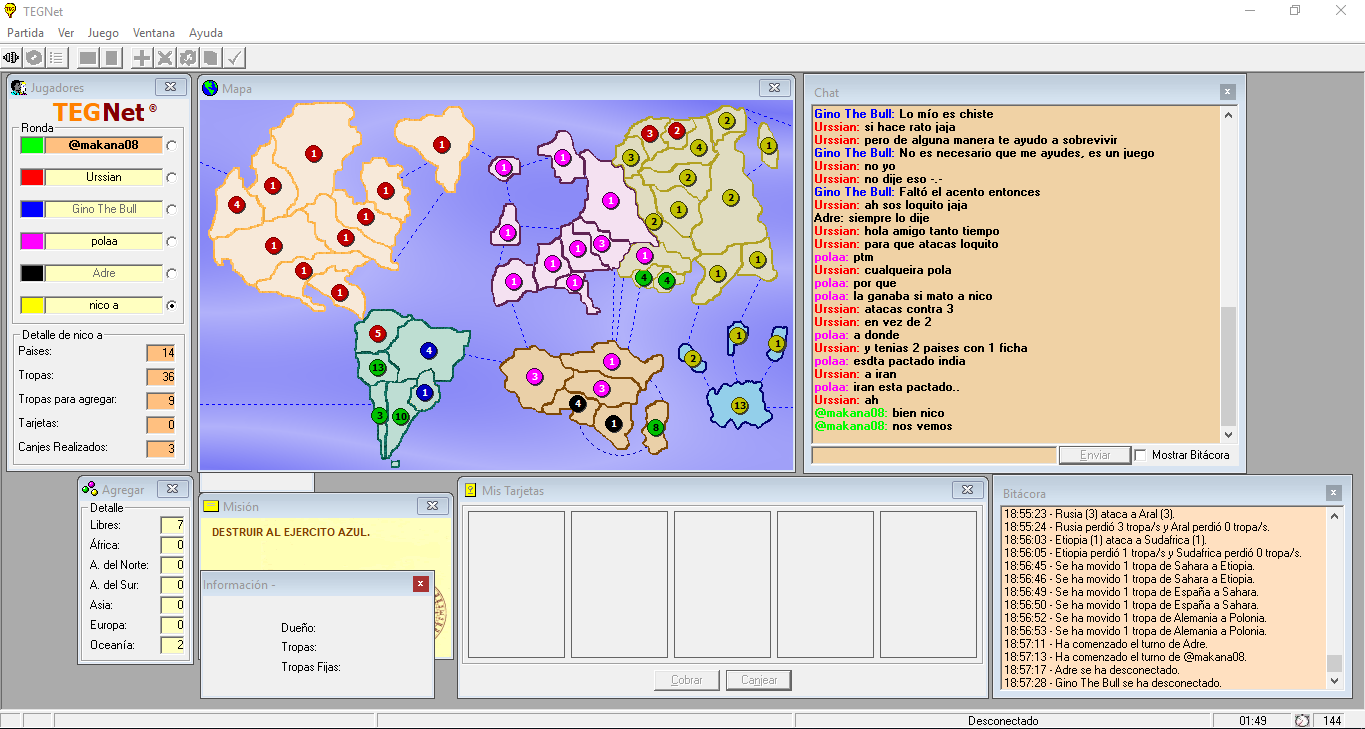Open the Partida menu

25,33
